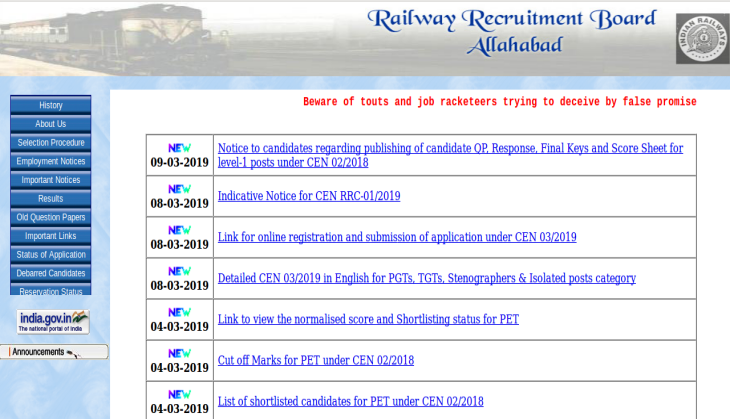The width and height of the screenshot is (730, 419).
Task: Click the Announcements key icon bar
Action: tap(54, 352)
